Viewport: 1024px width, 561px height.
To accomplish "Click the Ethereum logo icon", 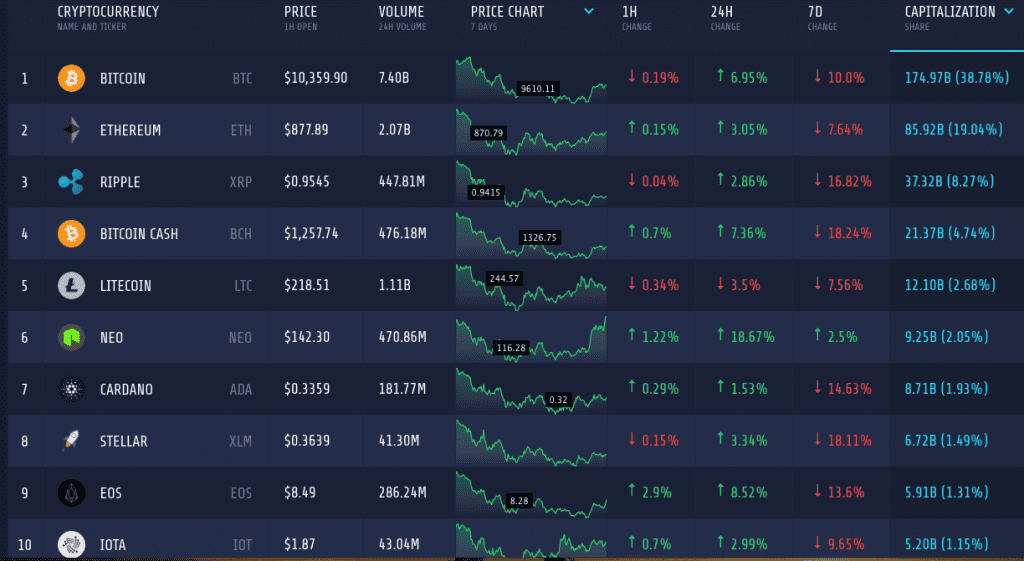I will pos(71,130).
